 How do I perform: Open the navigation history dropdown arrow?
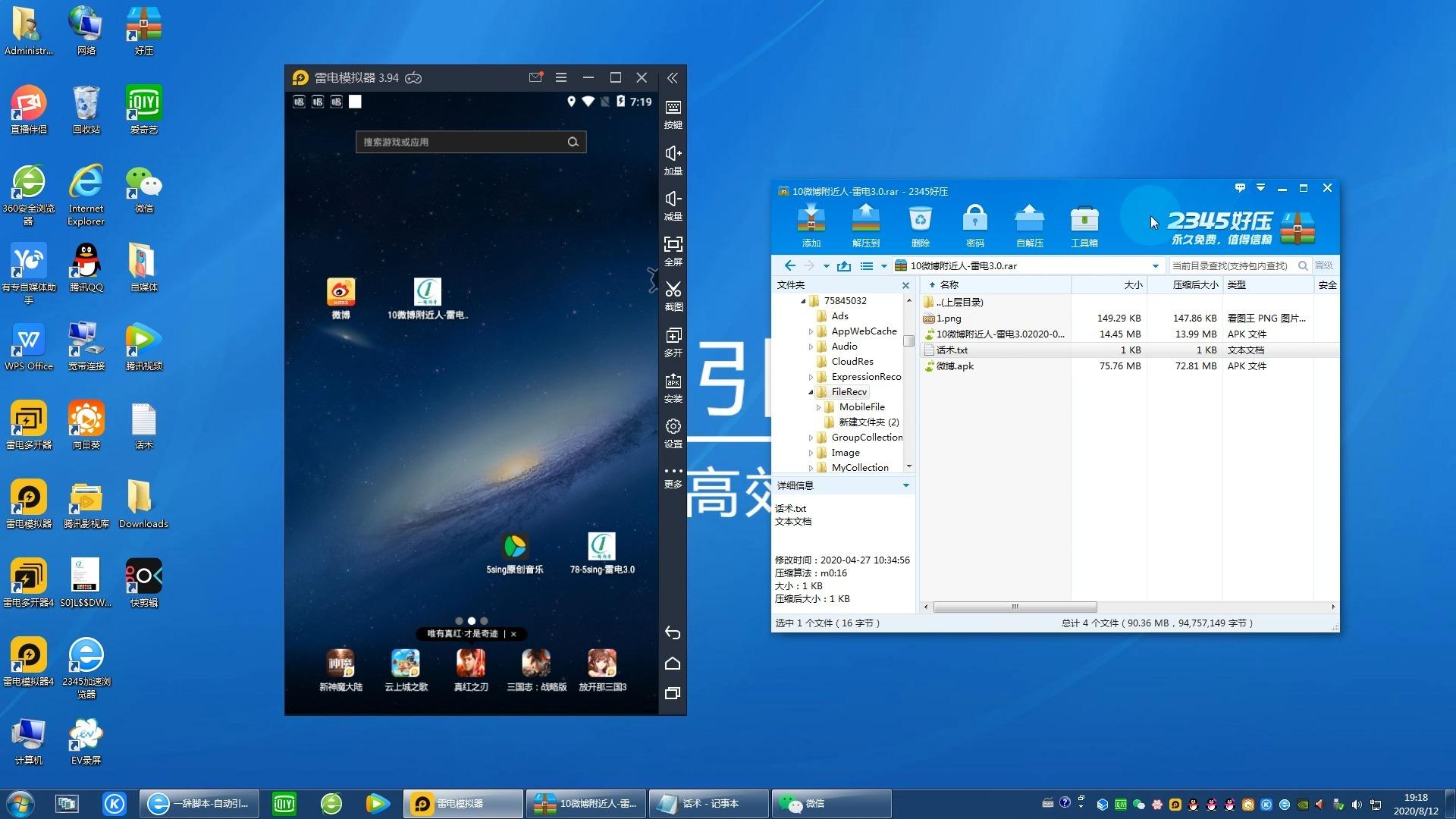[826, 266]
